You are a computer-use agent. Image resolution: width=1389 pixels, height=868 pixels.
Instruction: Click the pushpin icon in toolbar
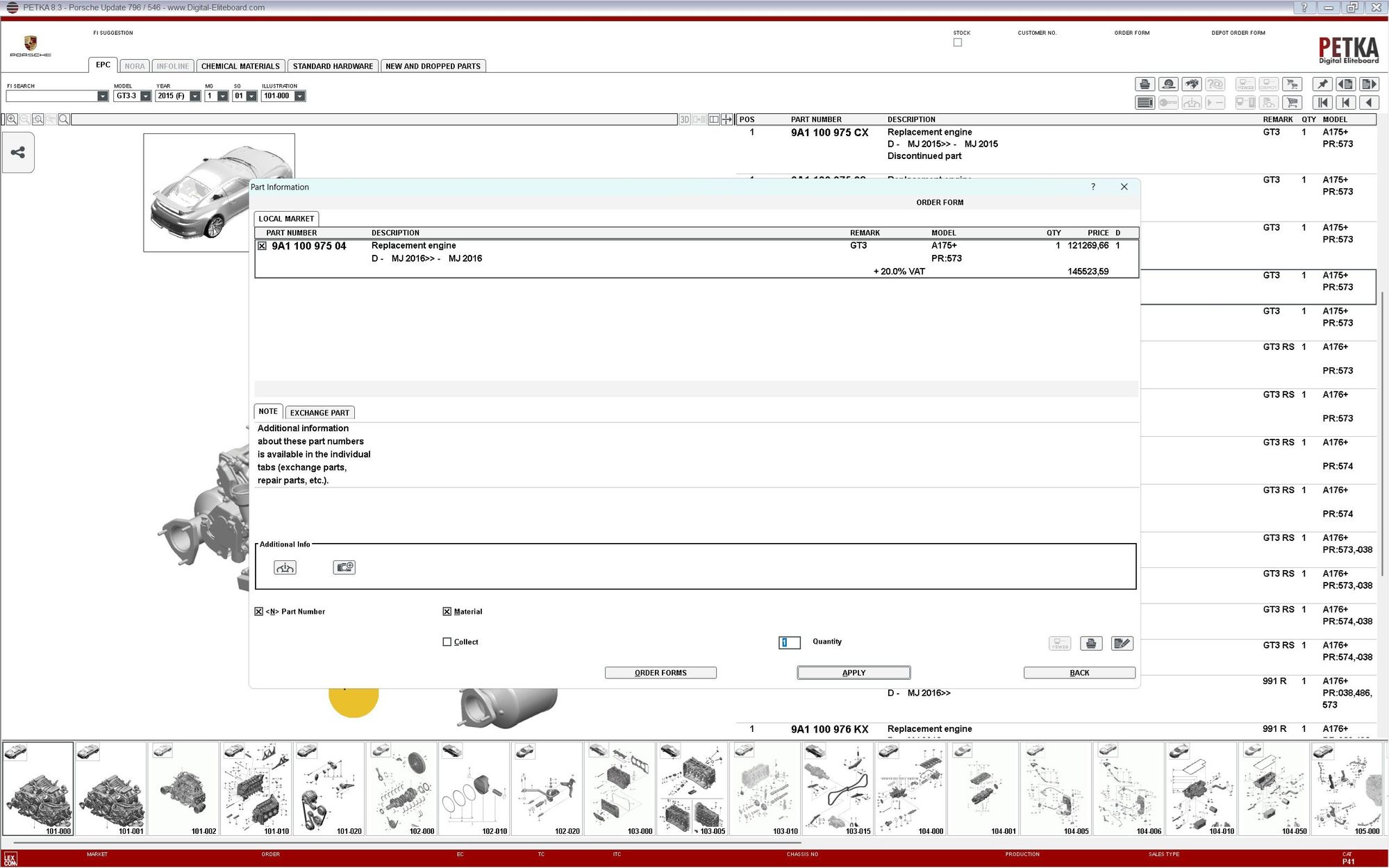[1322, 84]
